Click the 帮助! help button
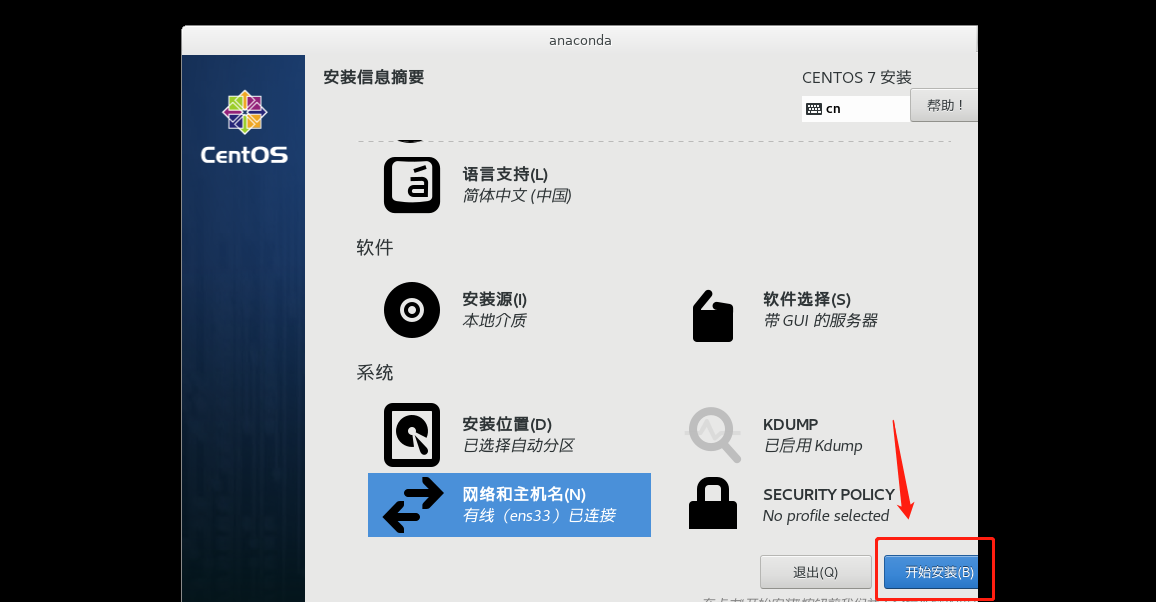 tap(944, 105)
